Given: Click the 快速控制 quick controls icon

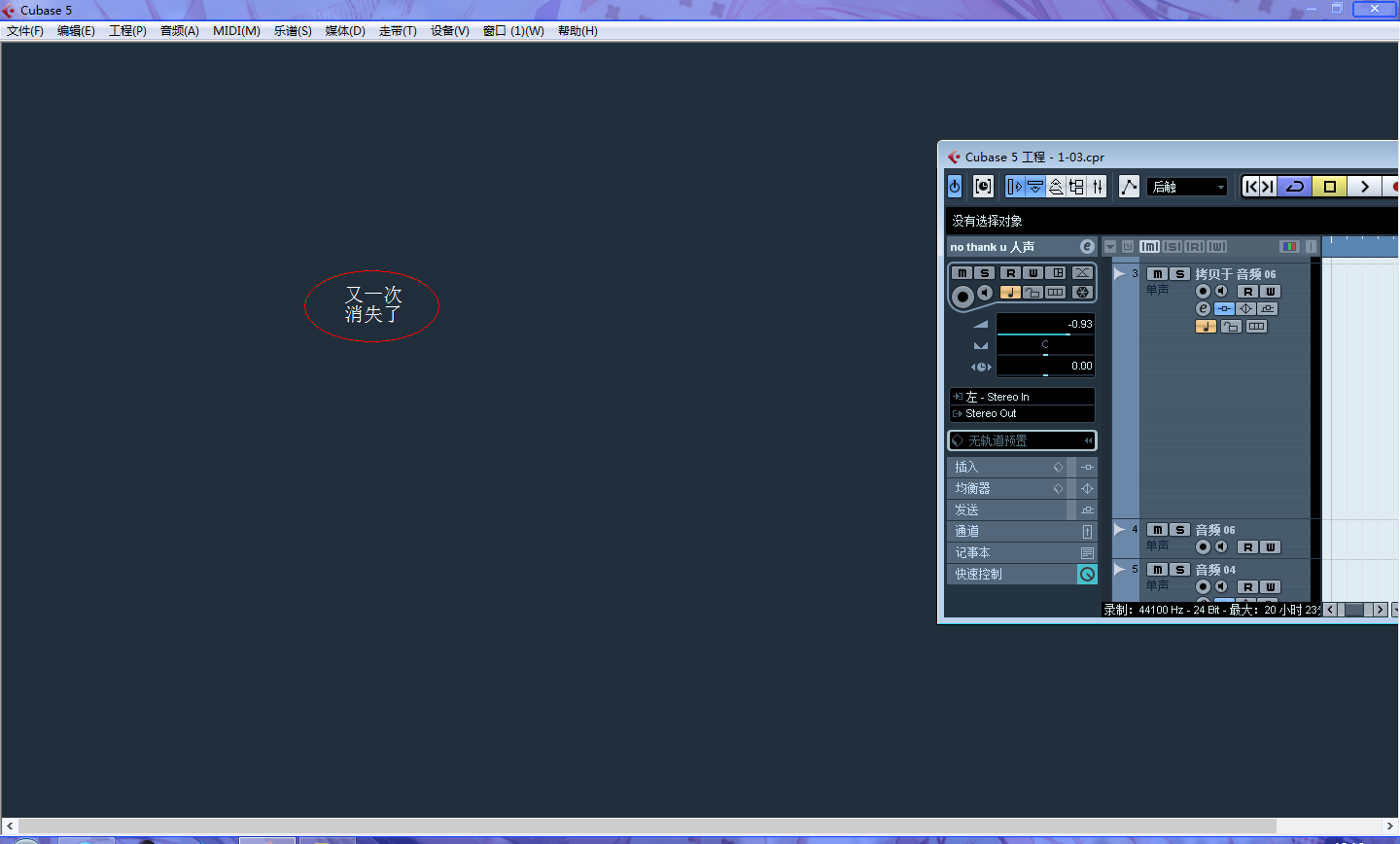Looking at the screenshot, I should point(1087,575).
